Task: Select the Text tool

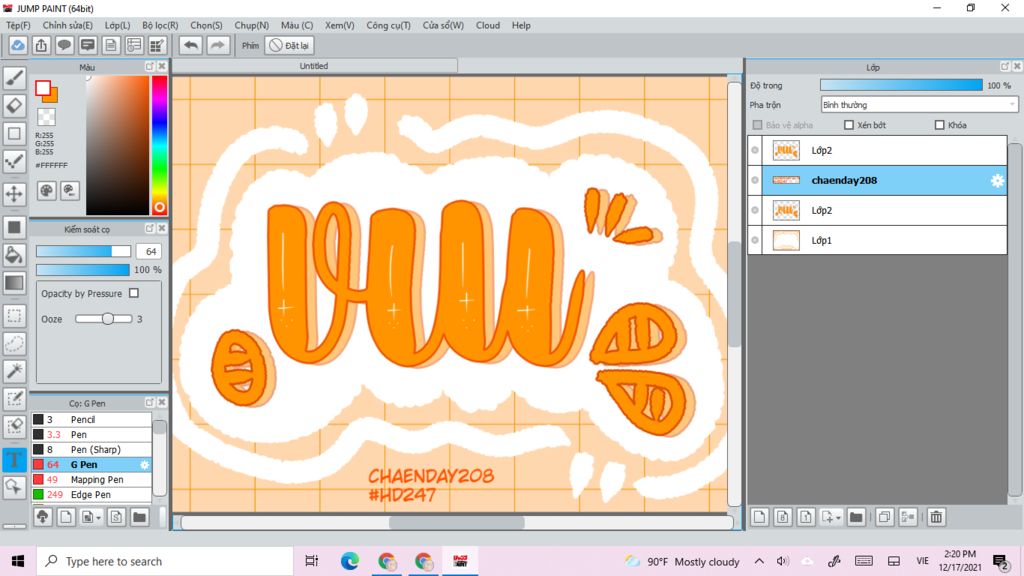Action: coord(14,459)
